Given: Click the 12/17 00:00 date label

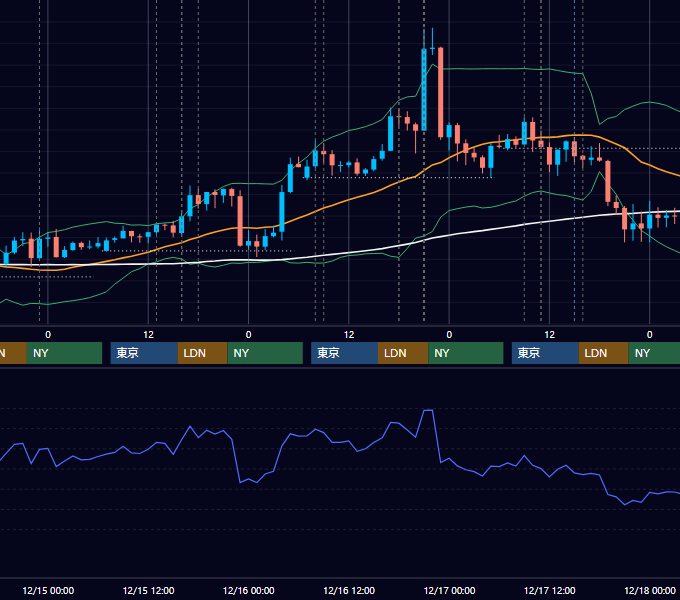Looking at the screenshot, I should click(x=449, y=590).
